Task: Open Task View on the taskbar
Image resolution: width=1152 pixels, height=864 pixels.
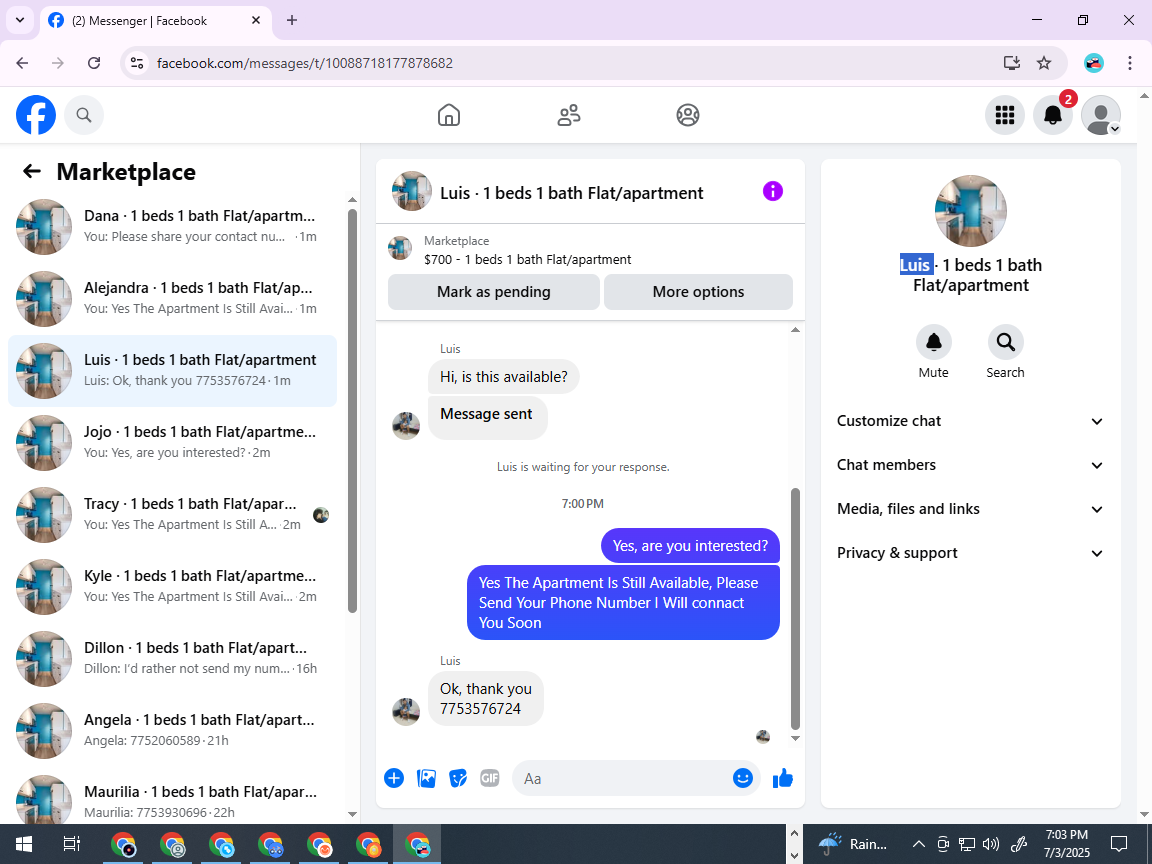Action: click(x=71, y=844)
